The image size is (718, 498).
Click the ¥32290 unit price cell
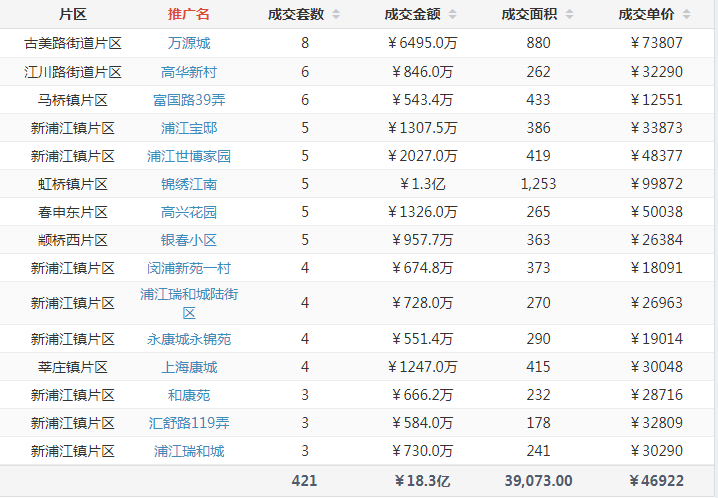pos(656,72)
